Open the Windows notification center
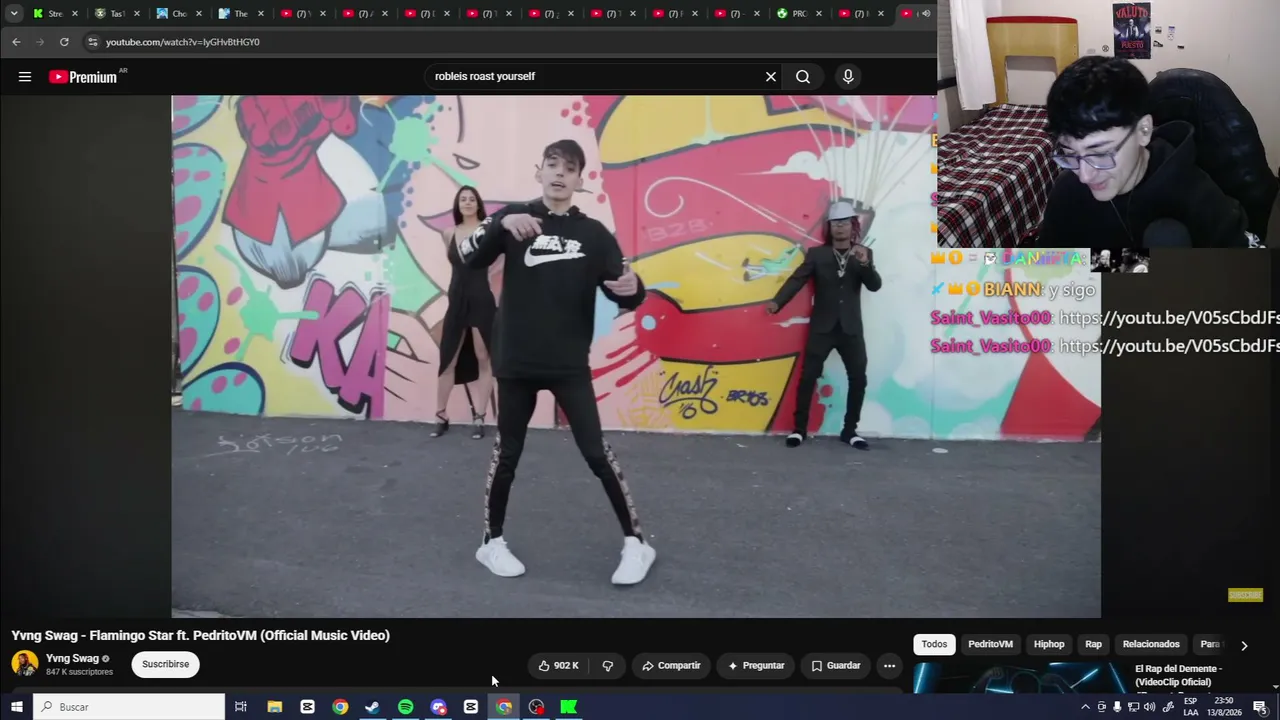This screenshot has width=1280, height=720. coord(1260,707)
